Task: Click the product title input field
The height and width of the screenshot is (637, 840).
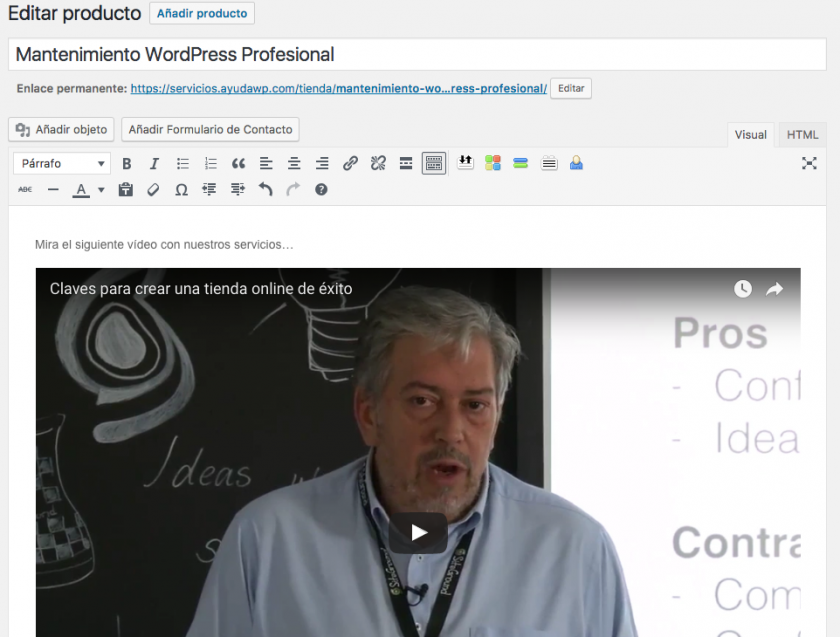Action: click(x=418, y=54)
